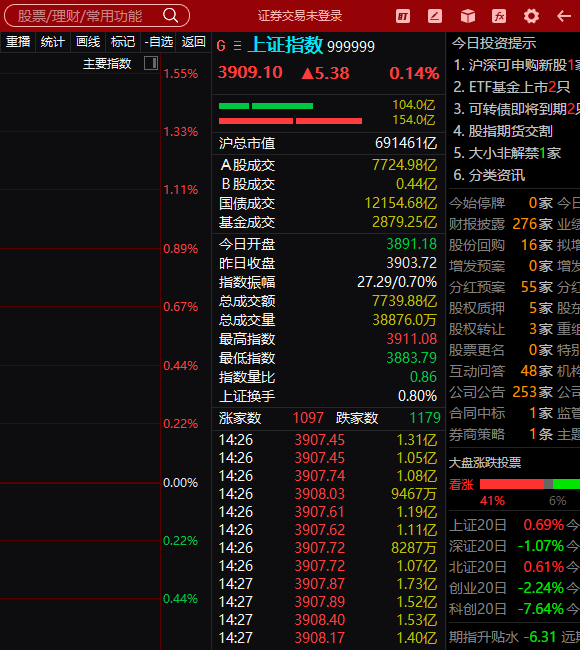Click the 看涨 red vote bar
The width and height of the screenshot is (580, 650).
tap(512, 484)
